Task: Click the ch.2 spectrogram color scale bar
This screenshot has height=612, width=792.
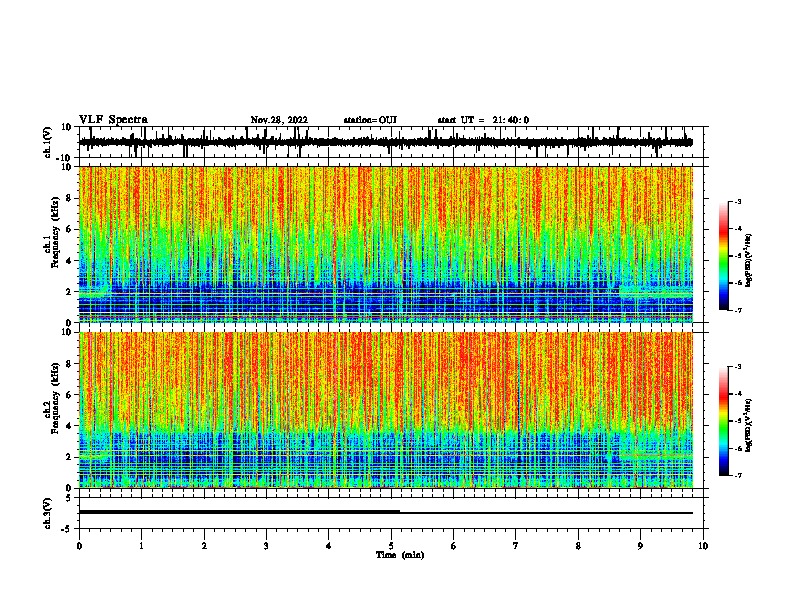Action: point(723,421)
